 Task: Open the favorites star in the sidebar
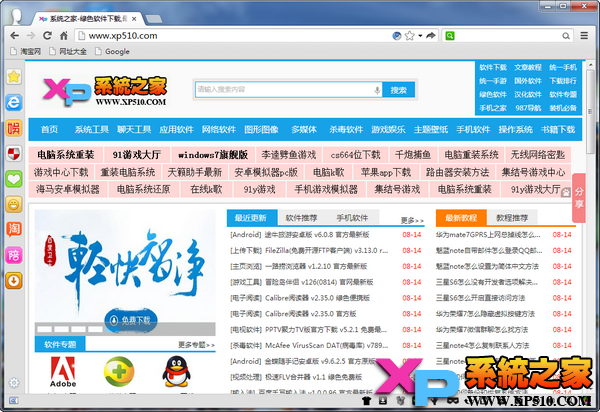click(x=14, y=77)
